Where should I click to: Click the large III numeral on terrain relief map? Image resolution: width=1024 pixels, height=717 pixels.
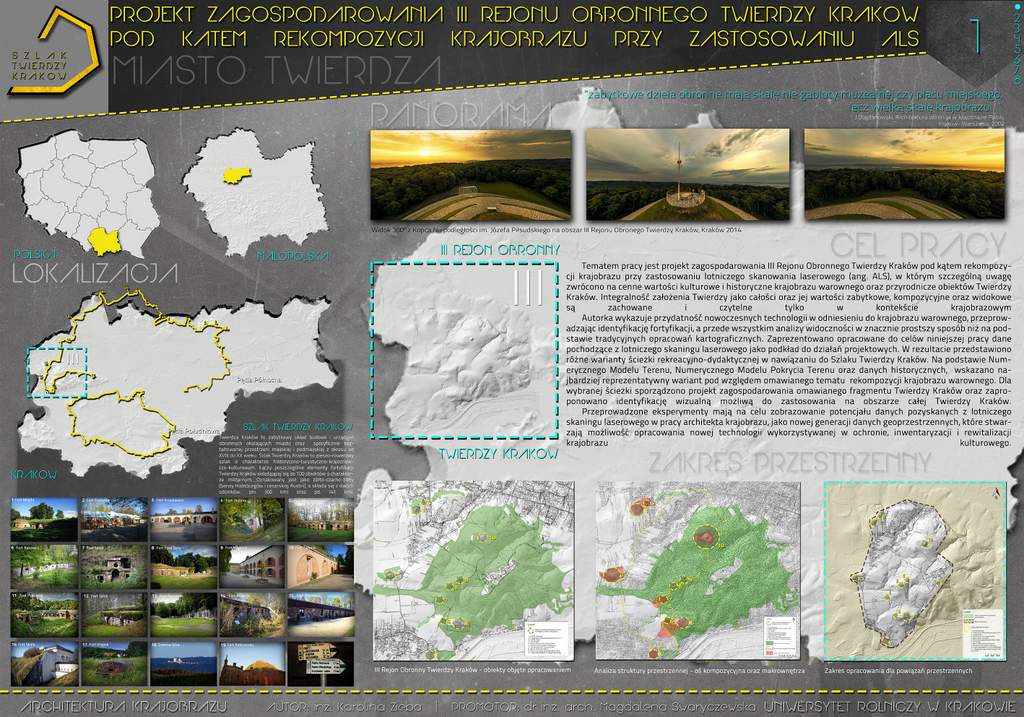pos(527,285)
